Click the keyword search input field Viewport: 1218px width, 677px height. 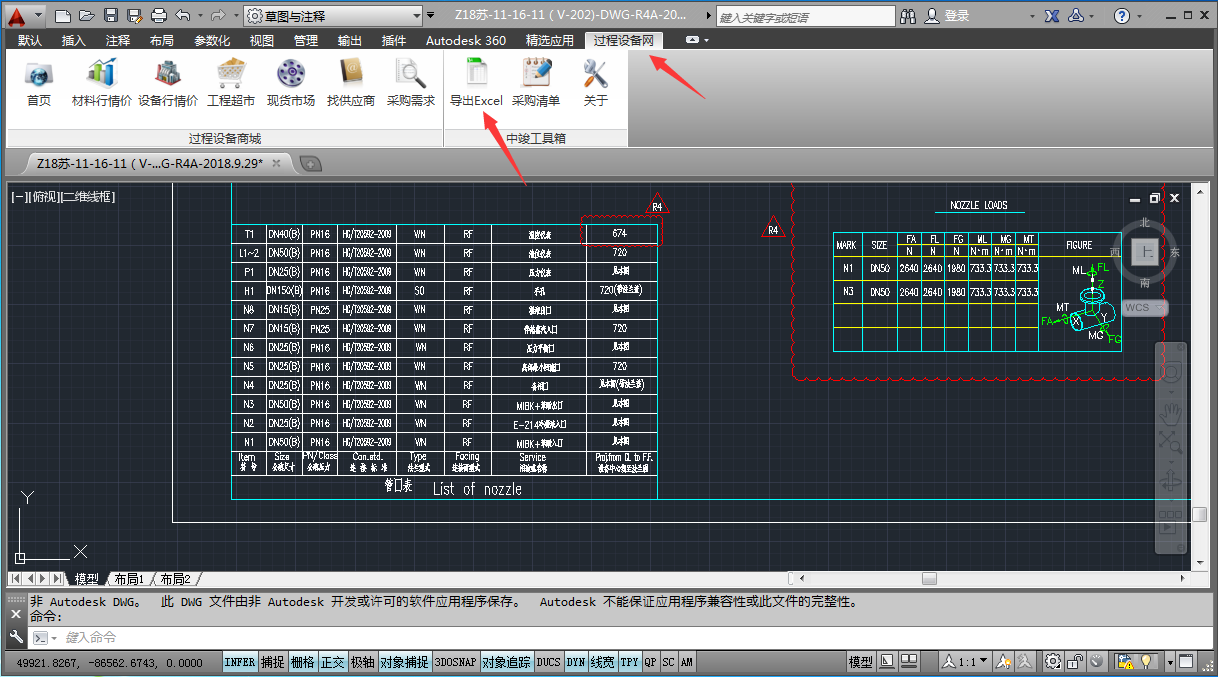(805, 17)
